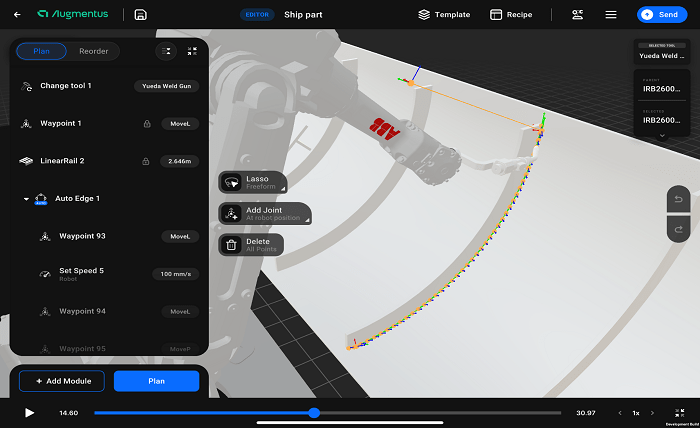
Task: Open the Template menu
Action: pos(444,15)
